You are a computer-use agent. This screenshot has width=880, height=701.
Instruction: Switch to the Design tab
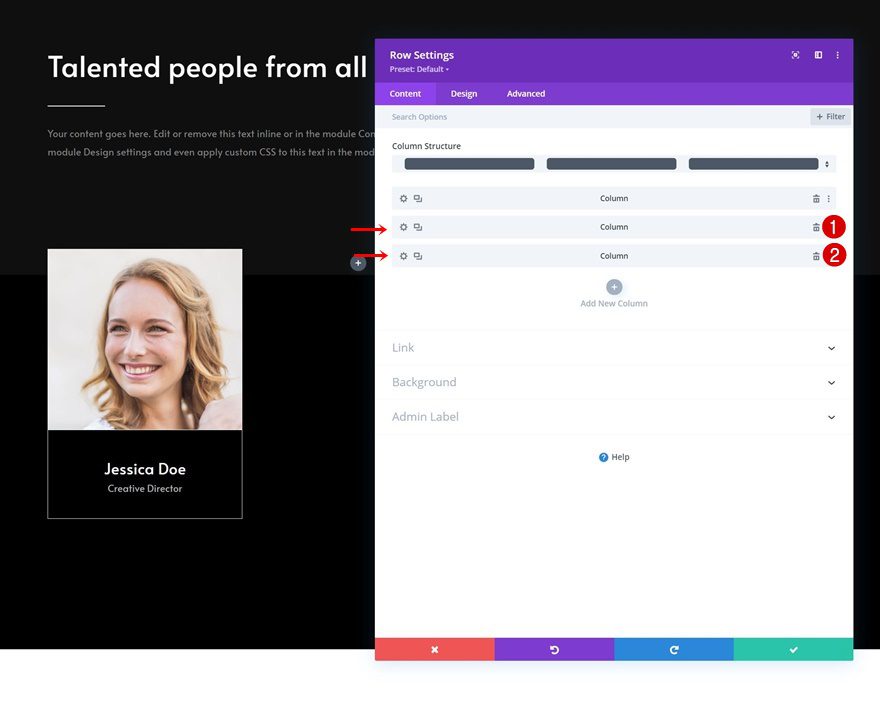tap(464, 93)
